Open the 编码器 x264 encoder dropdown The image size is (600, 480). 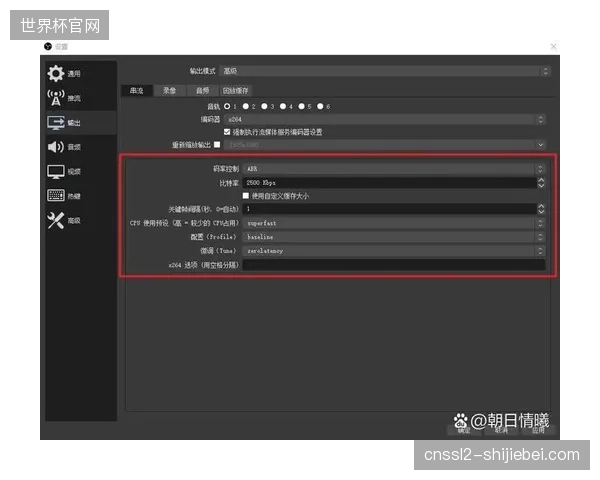(x=385, y=119)
